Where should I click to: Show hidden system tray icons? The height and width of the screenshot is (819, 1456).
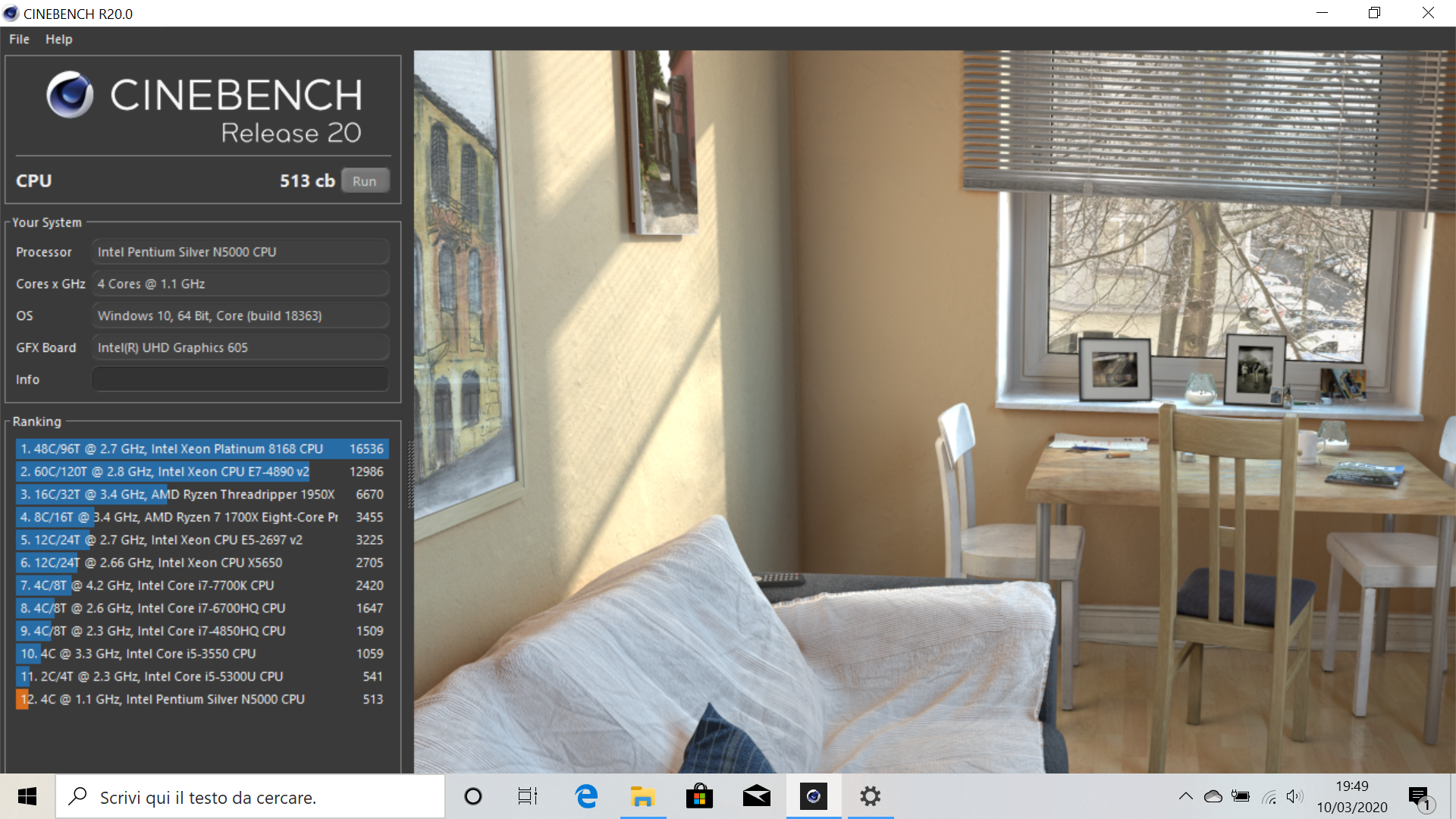tap(1185, 796)
